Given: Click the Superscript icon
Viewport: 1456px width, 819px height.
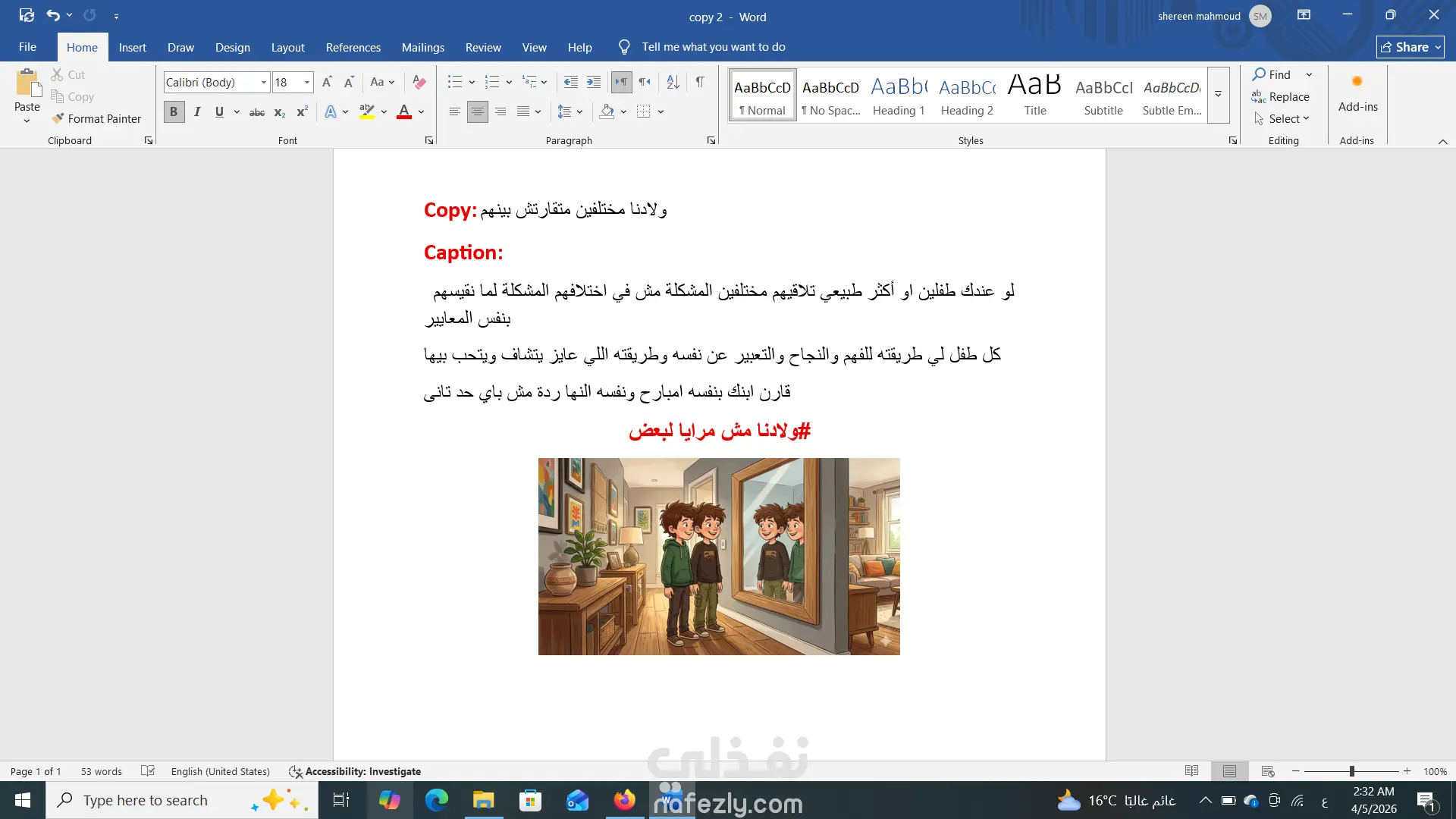Looking at the screenshot, I should pyautogui.click(x=302, y=112).
